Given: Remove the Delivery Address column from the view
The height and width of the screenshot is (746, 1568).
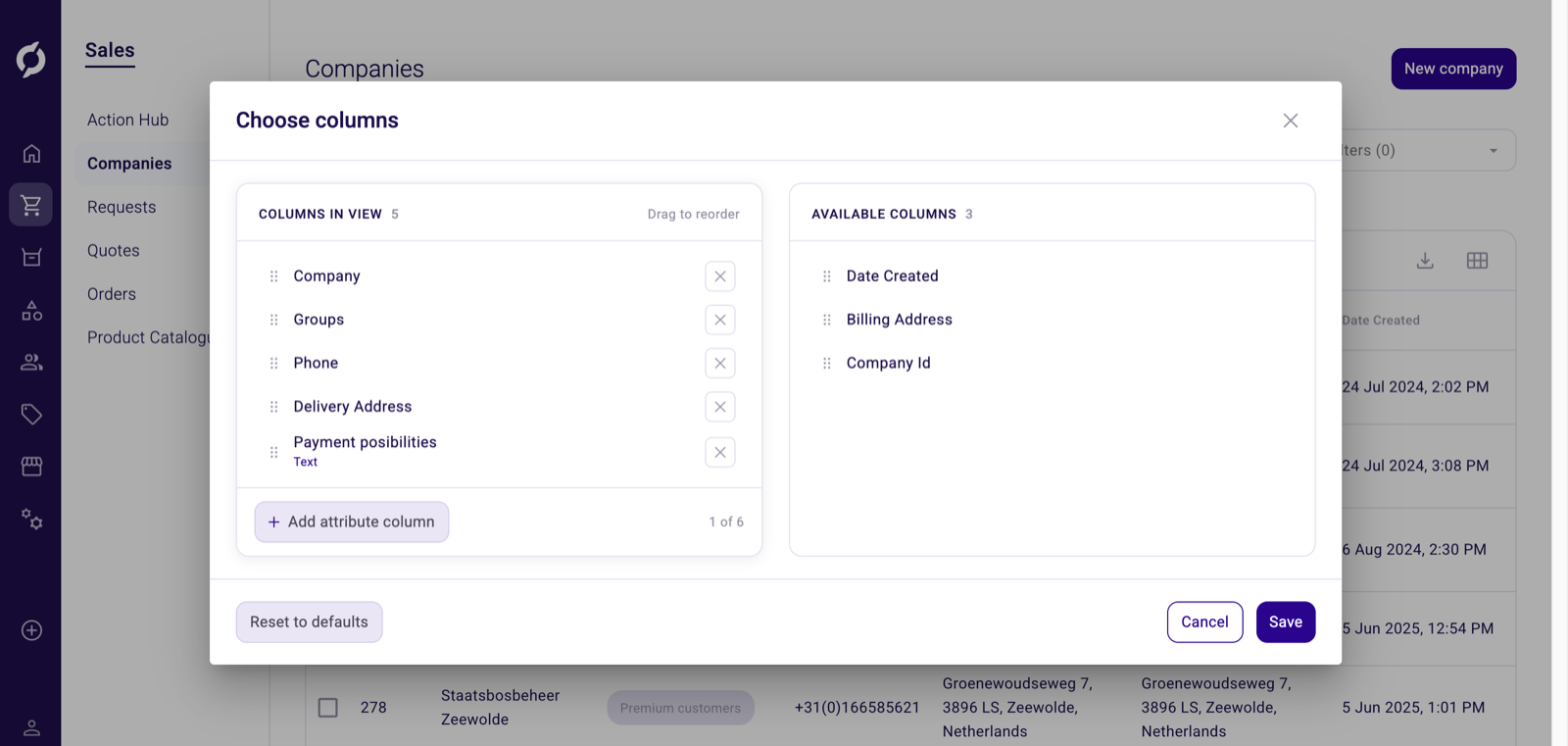Looking at the screenshot, I should click(x=720, y=407).
